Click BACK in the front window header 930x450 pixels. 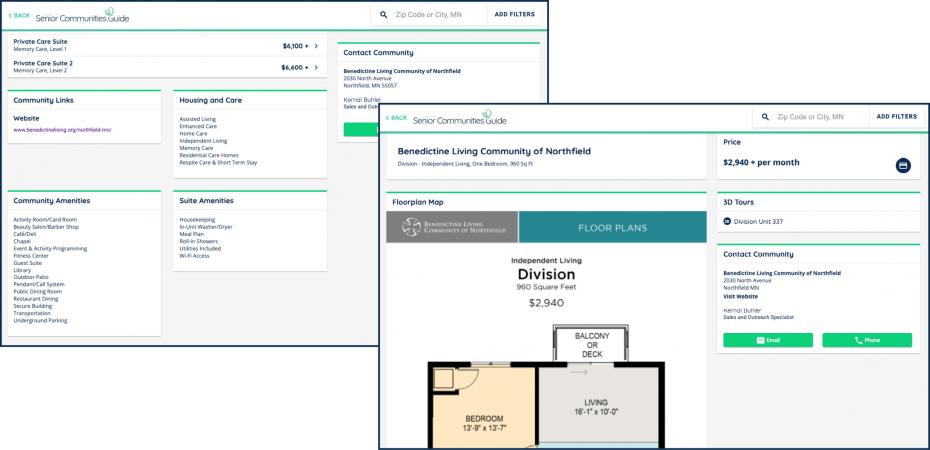(x=396, y=118)
